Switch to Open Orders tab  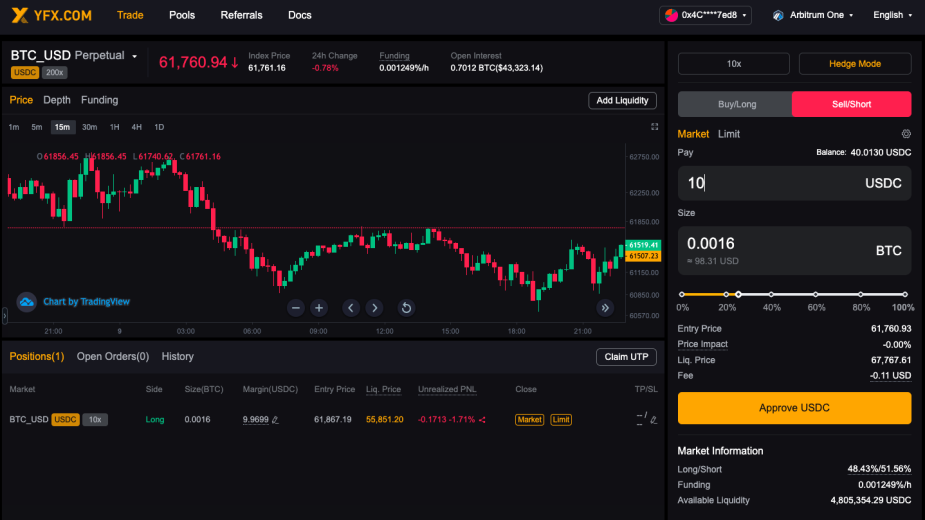click(x=113, y=357)
